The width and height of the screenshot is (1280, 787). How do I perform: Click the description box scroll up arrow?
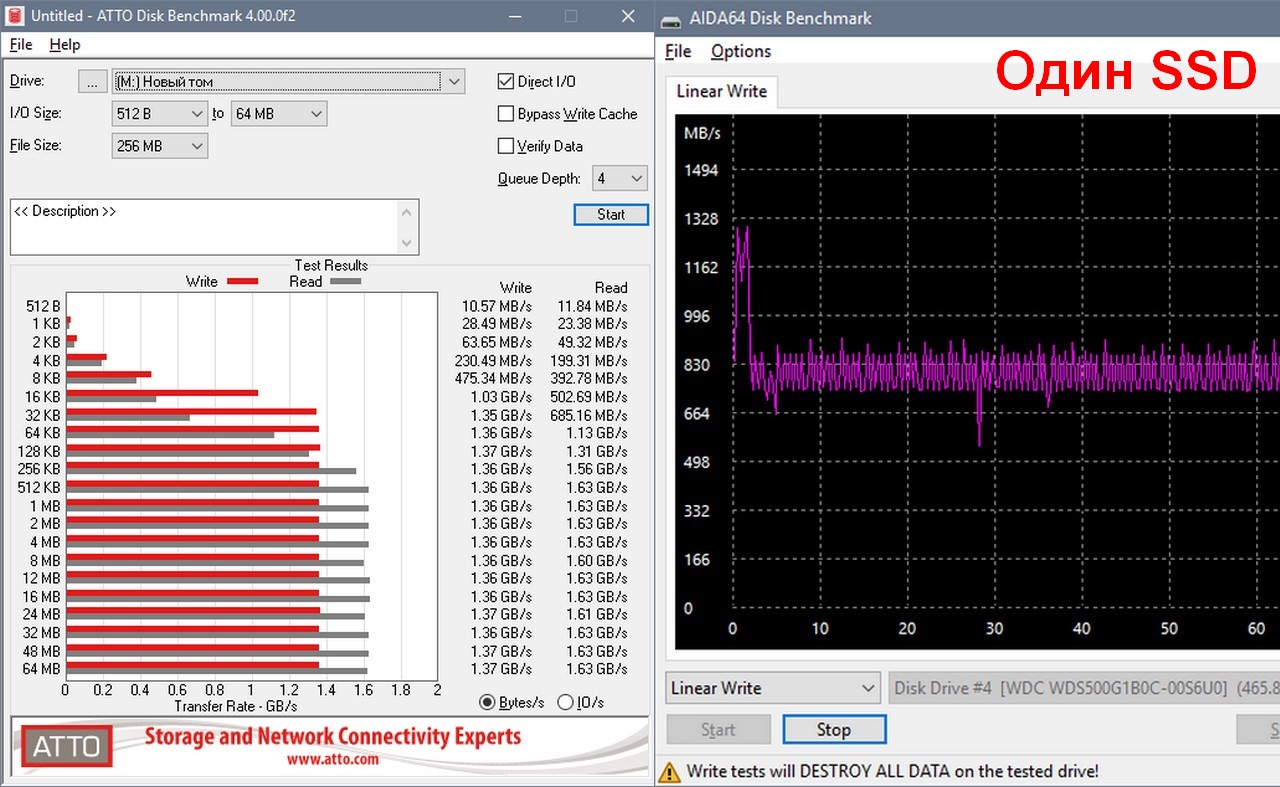(x=407, y=212)
